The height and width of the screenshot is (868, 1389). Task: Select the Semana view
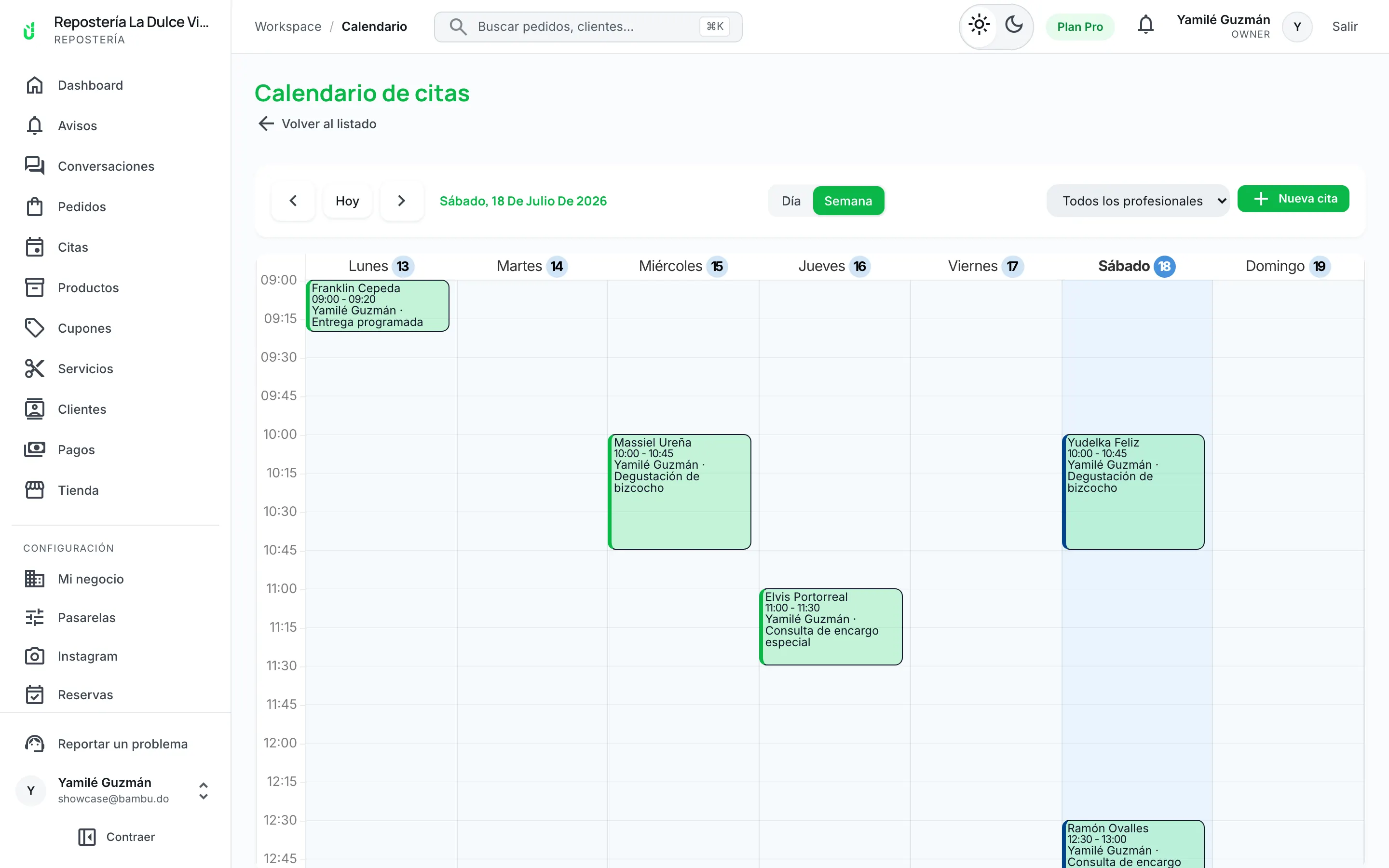pos(848,201)
